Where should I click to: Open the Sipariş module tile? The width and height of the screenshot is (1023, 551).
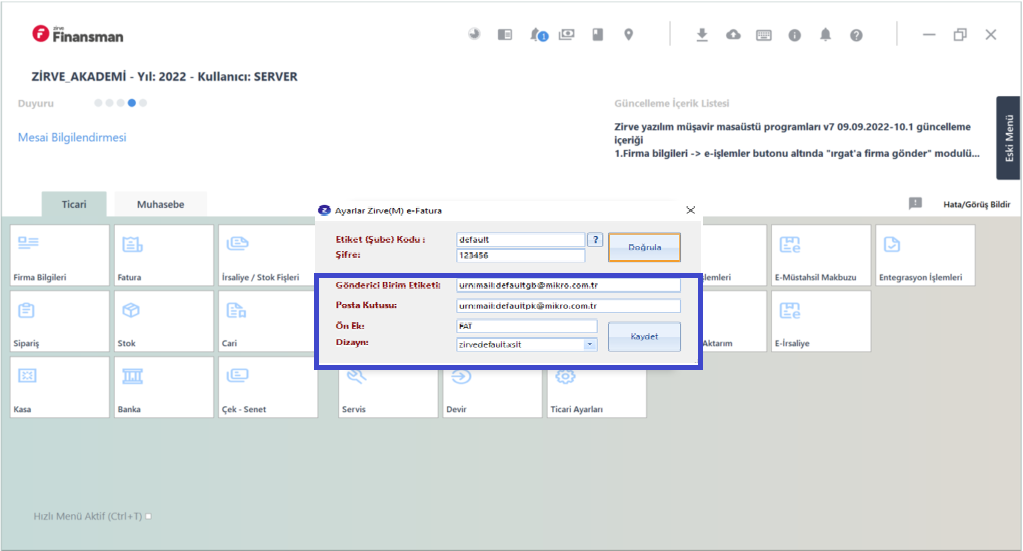point(59,321)
